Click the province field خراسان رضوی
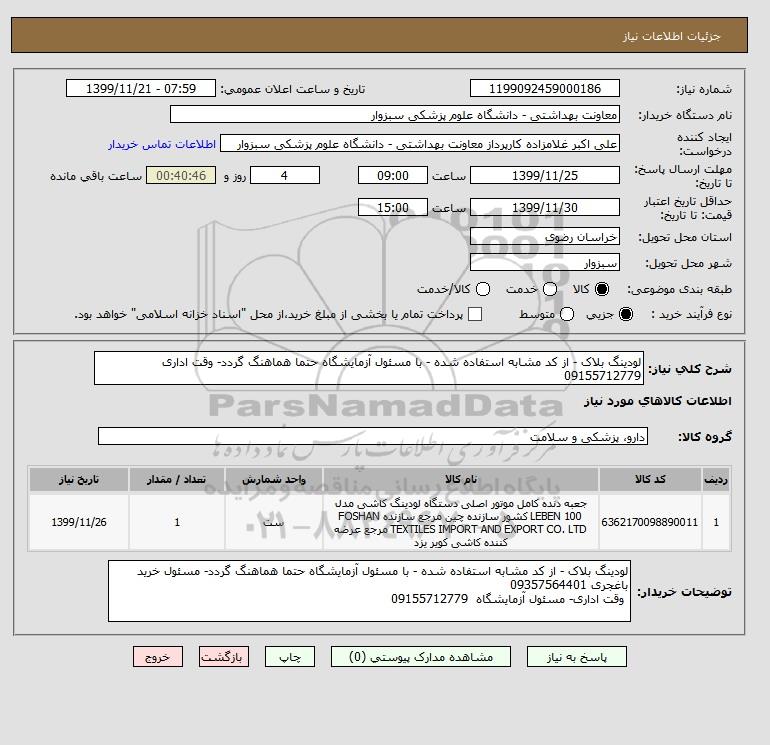The height and width of the screenshot is (745, 770). [545, 236]
